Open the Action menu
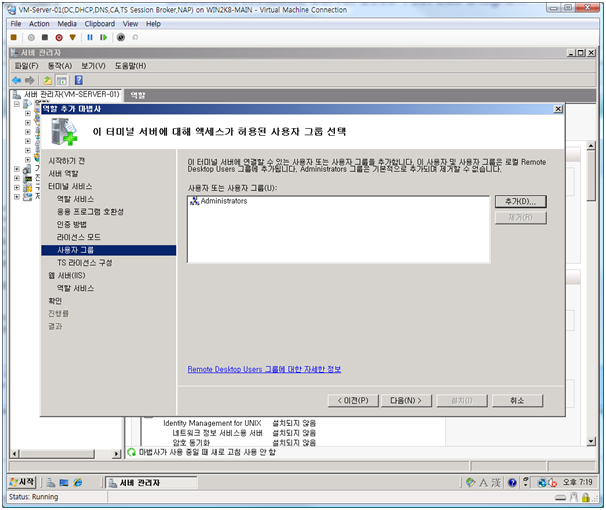The image size is (606, 510). (x=39, y=24)
